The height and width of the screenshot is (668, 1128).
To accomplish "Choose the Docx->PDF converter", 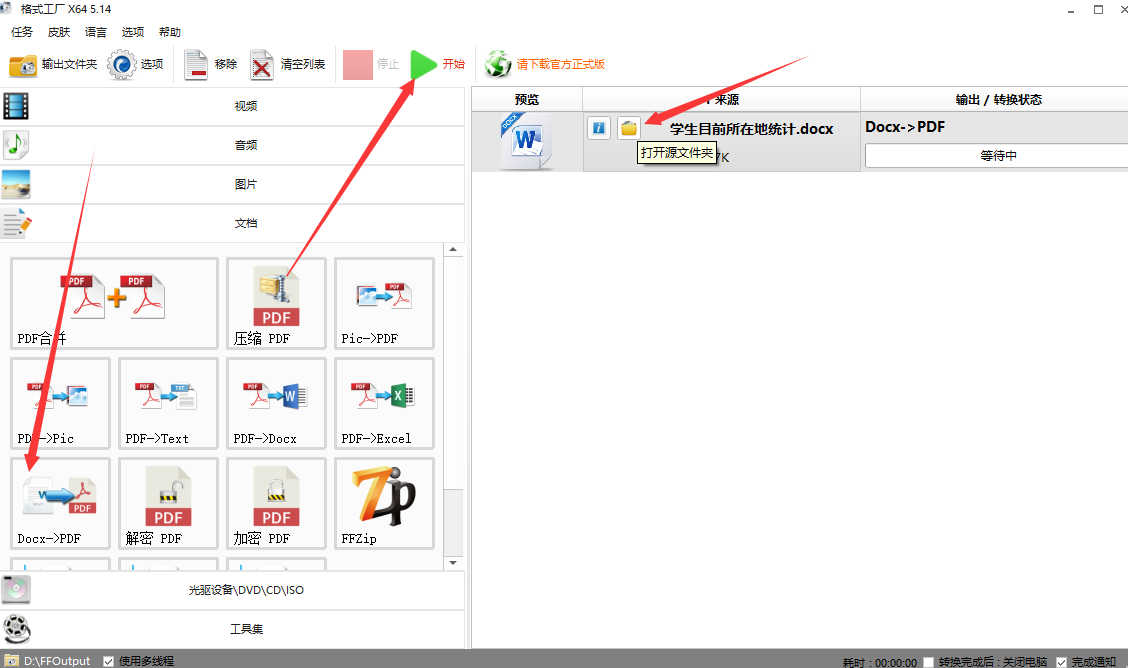I will click(60, 503).
